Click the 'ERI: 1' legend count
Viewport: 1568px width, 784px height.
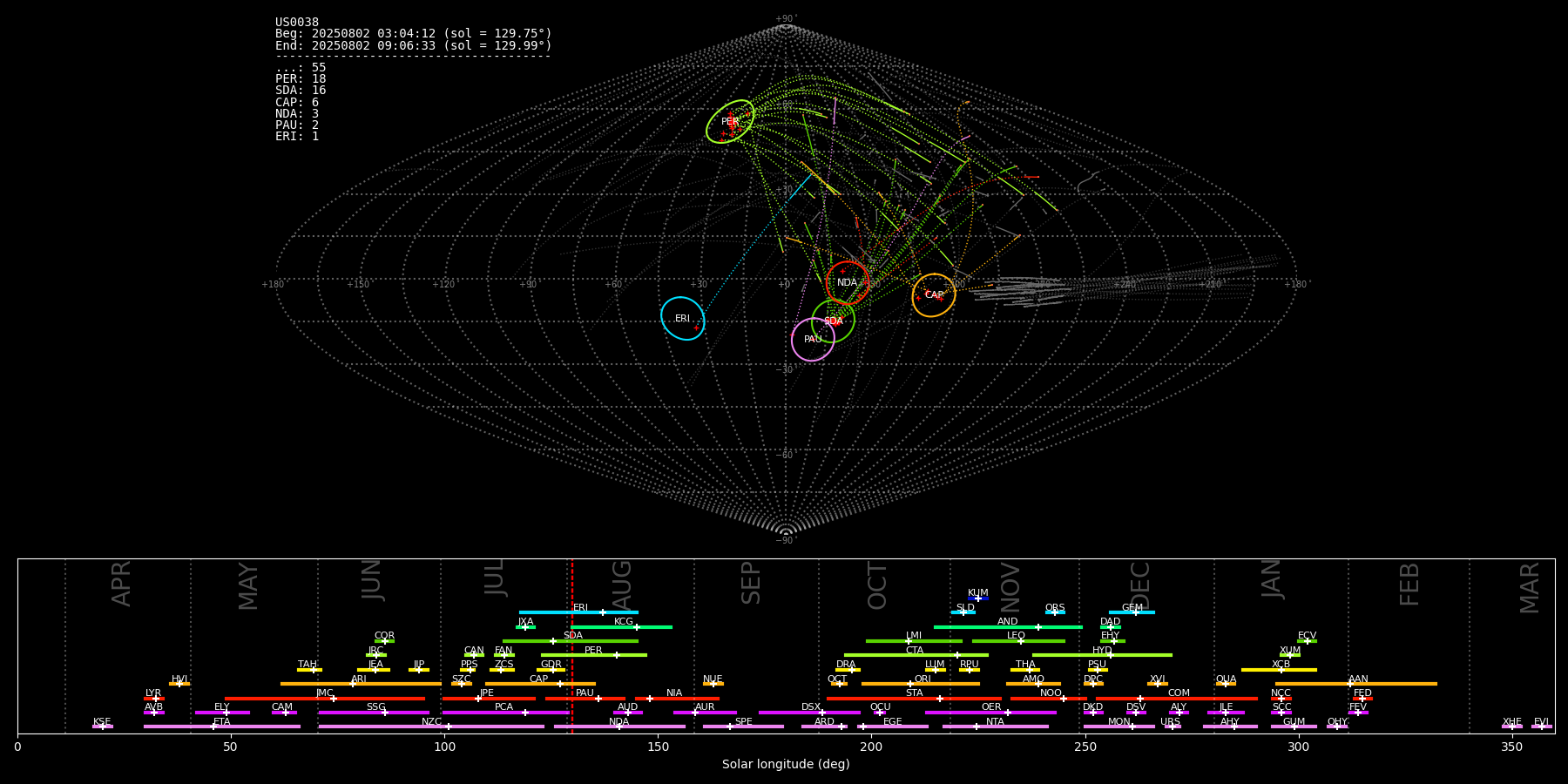297,137
